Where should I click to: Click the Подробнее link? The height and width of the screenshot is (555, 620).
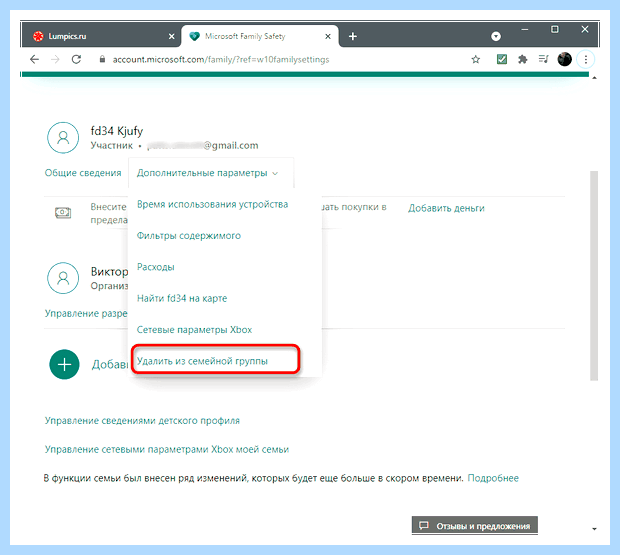pyautogui.click(x=493, y=478)
